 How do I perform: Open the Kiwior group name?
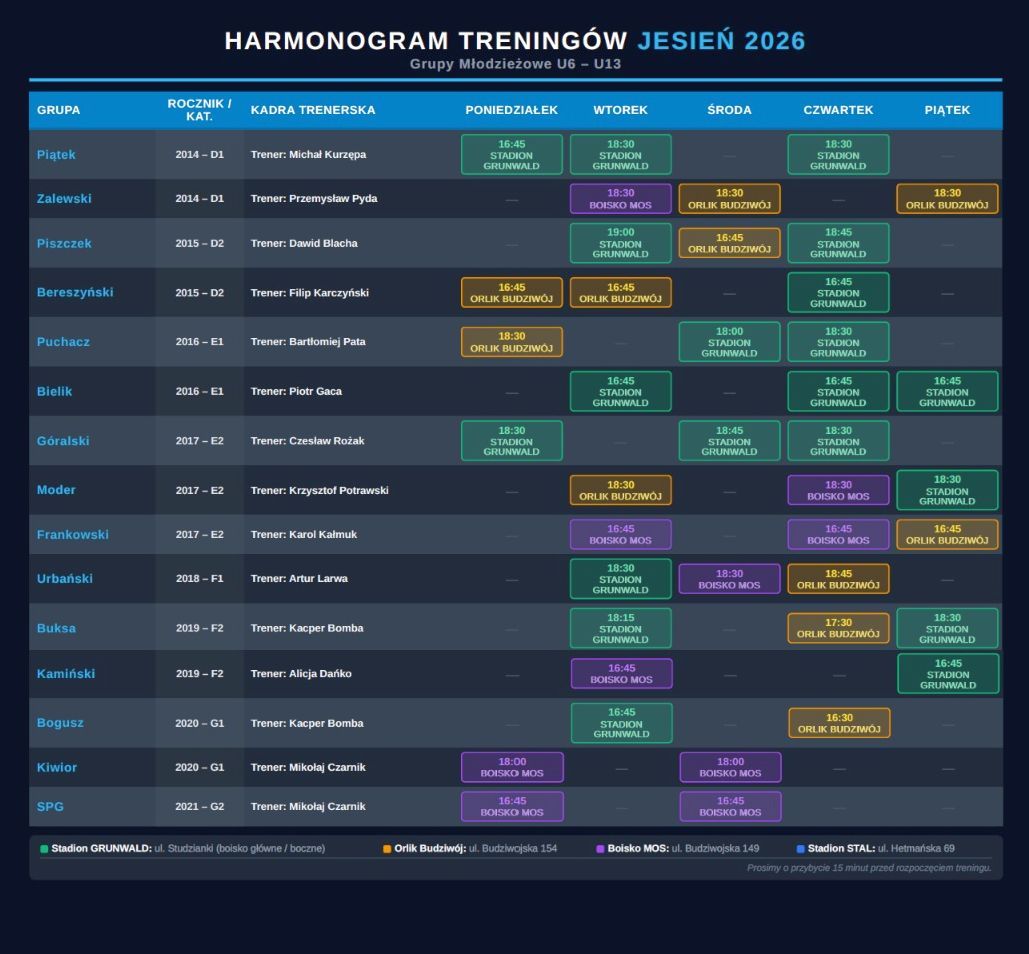click(56, 768)
